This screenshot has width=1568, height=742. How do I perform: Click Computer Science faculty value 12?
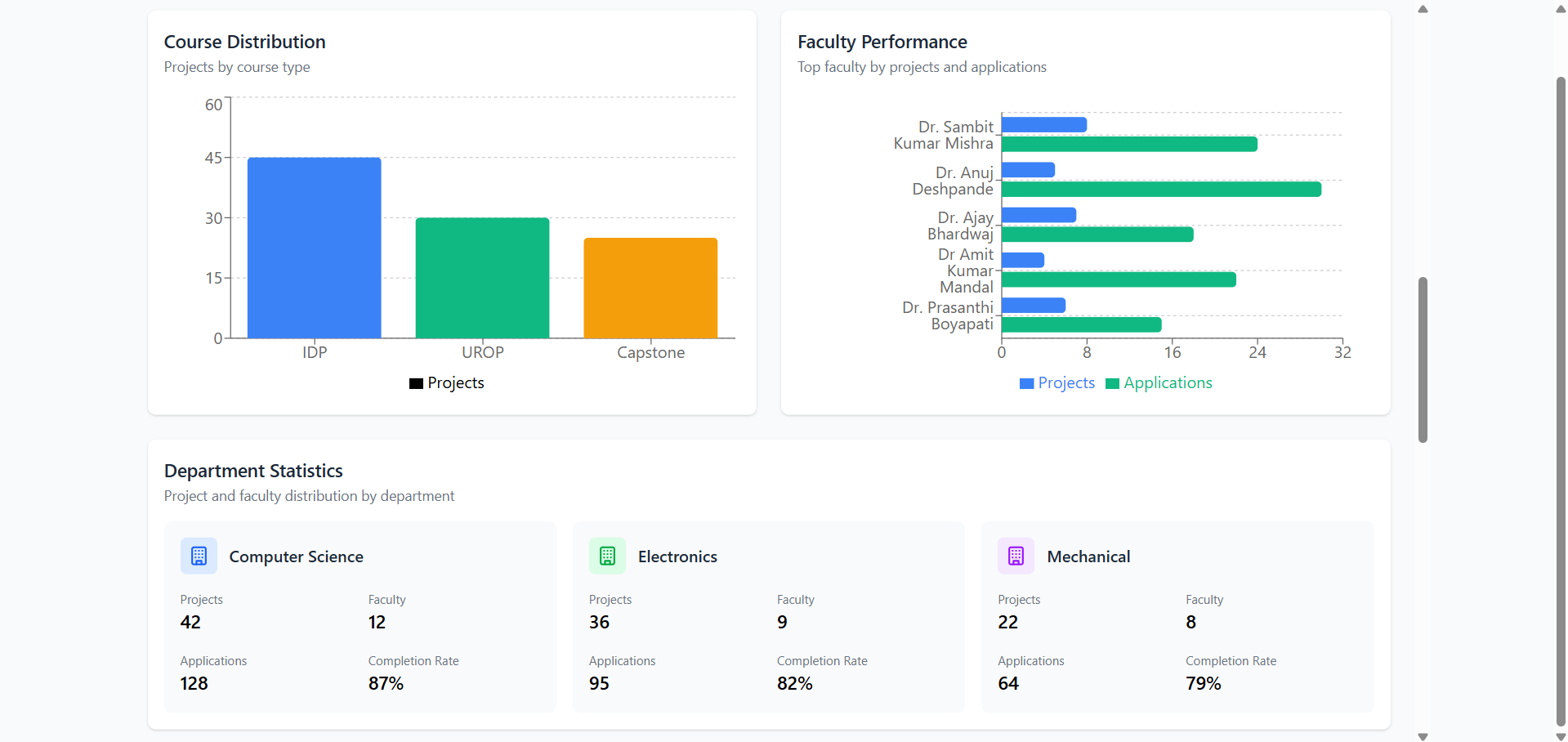click(377, 622)
